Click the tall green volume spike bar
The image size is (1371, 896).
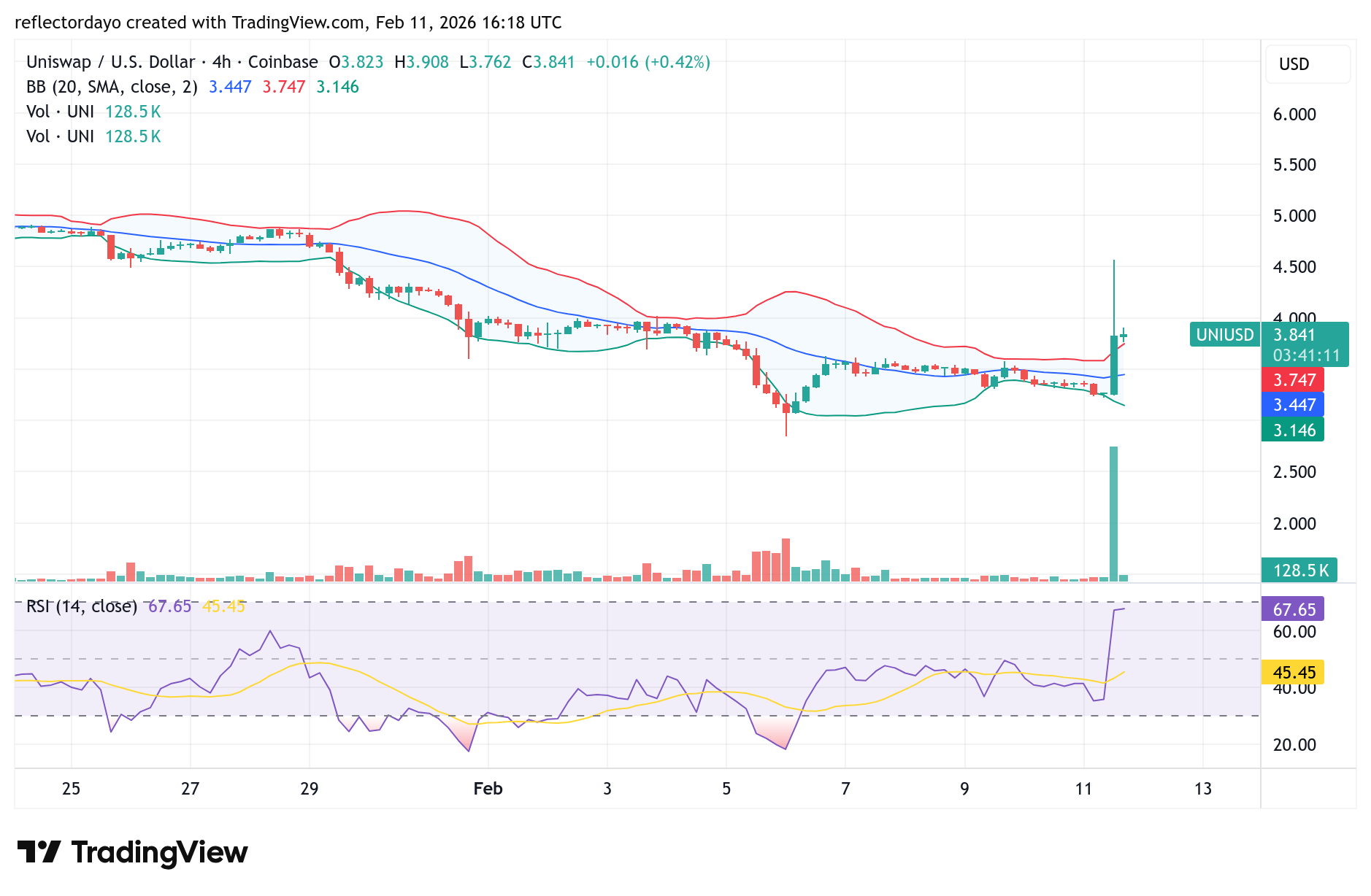click(x=1113, y=514)
